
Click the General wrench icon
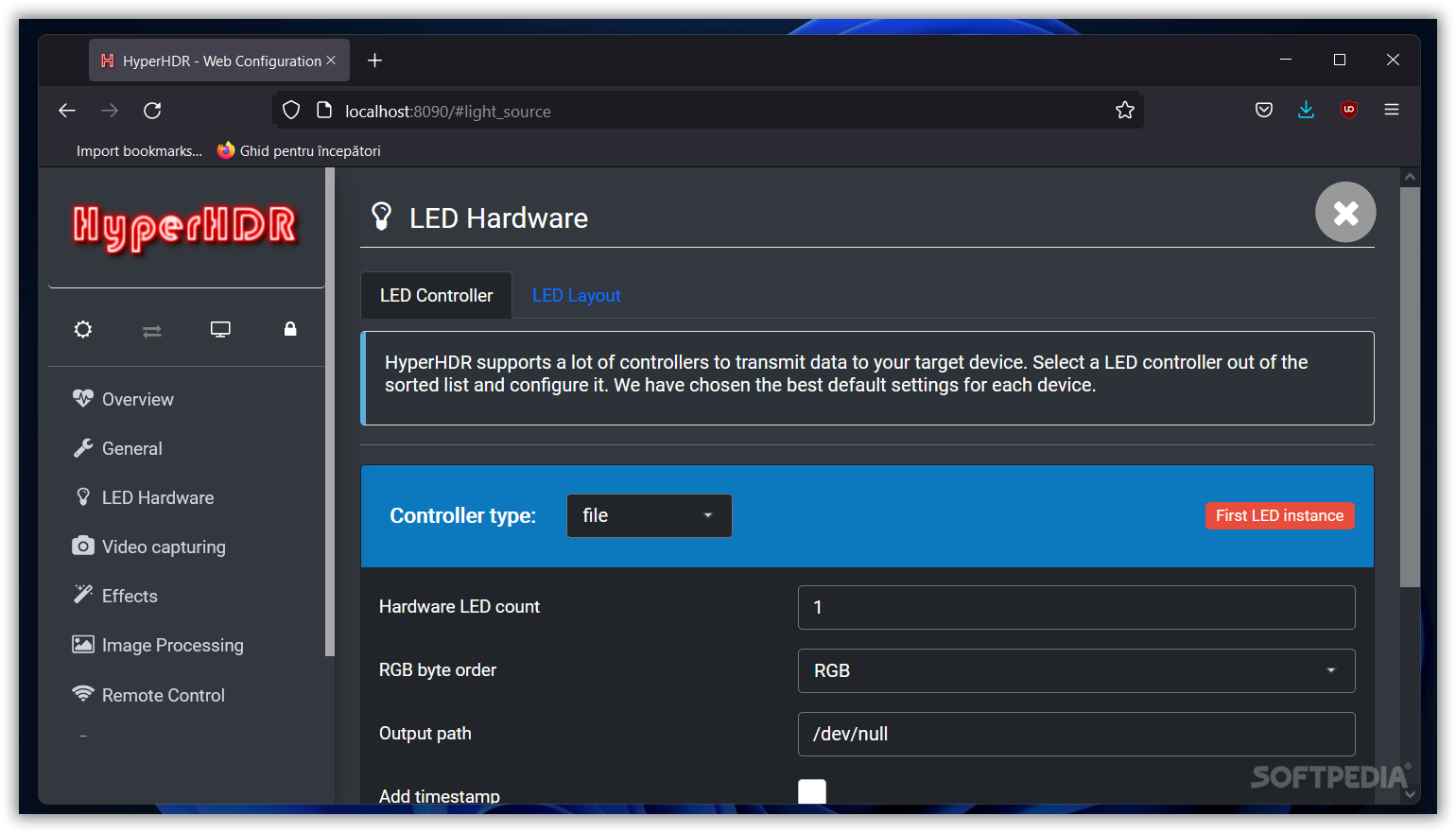pyautogui.click(x=83, y=448)
